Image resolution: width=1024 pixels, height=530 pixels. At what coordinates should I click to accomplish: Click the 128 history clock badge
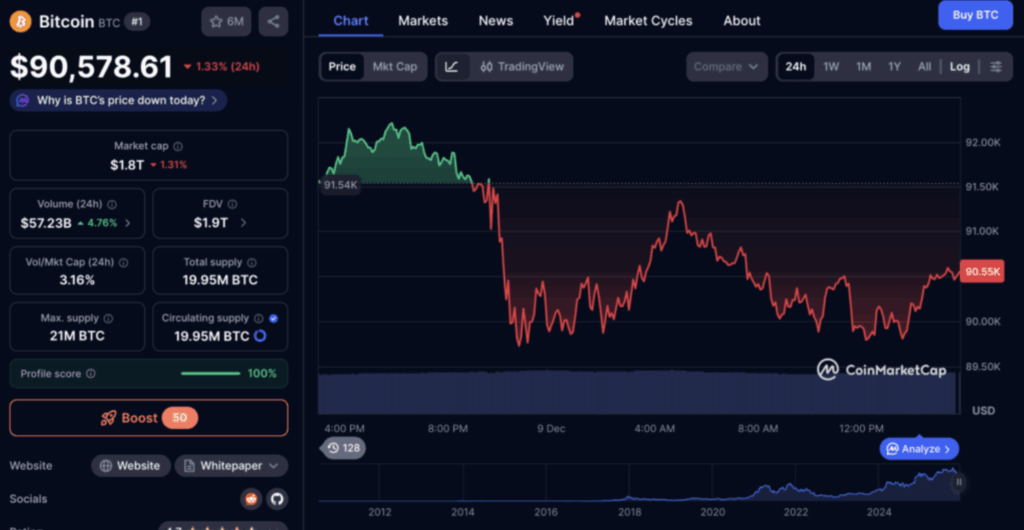343,448
